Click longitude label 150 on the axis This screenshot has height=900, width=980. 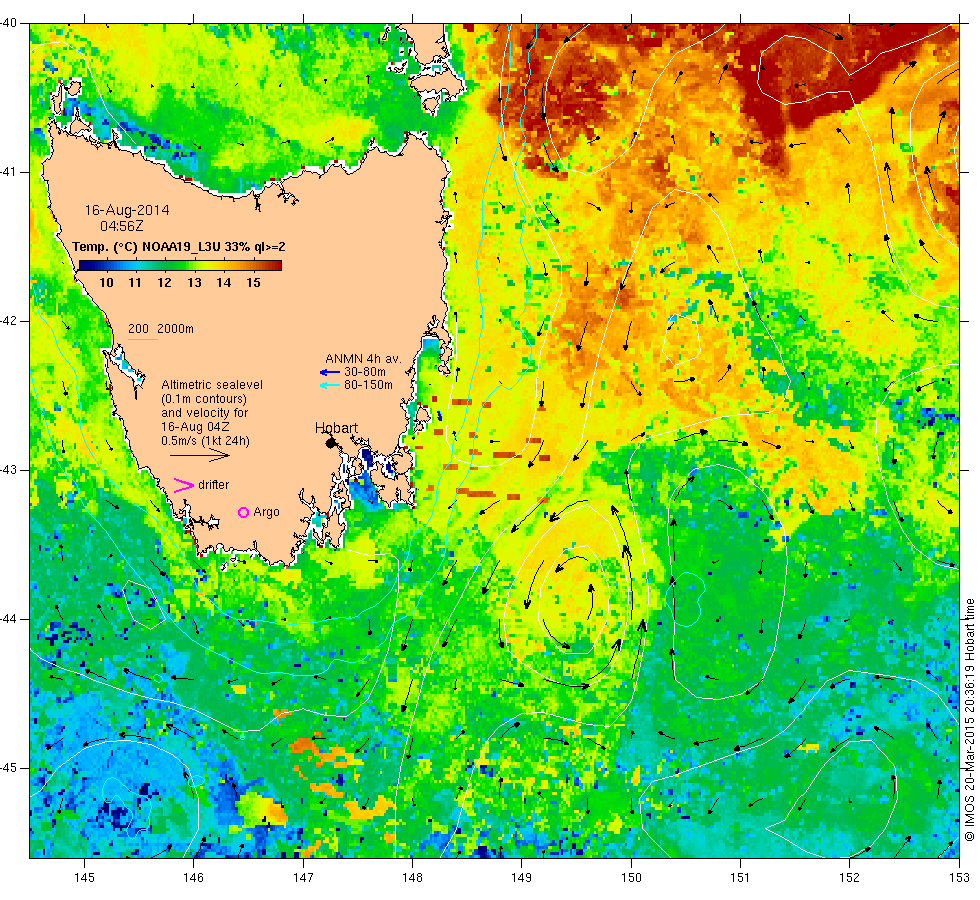coord(631,878)
